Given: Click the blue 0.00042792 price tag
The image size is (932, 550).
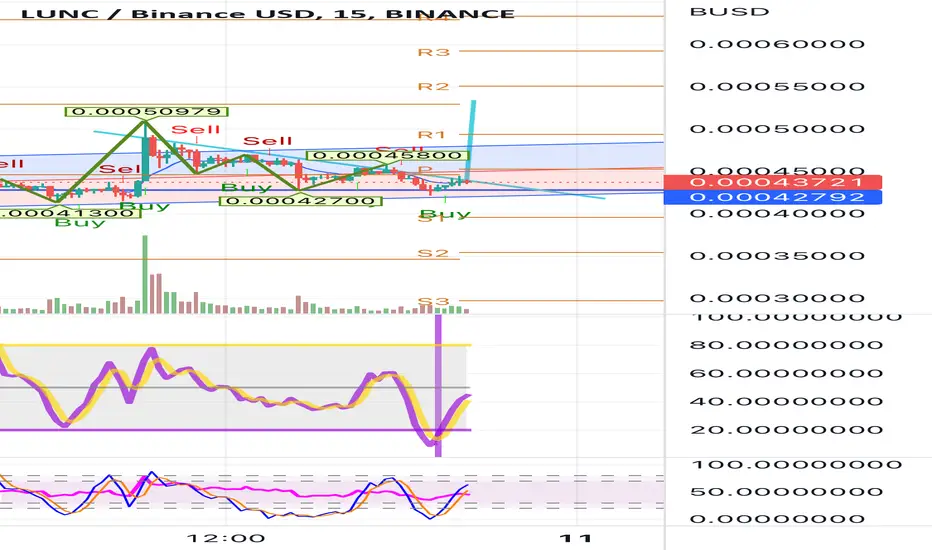Looking at the screenshot, I should point(773,197).
